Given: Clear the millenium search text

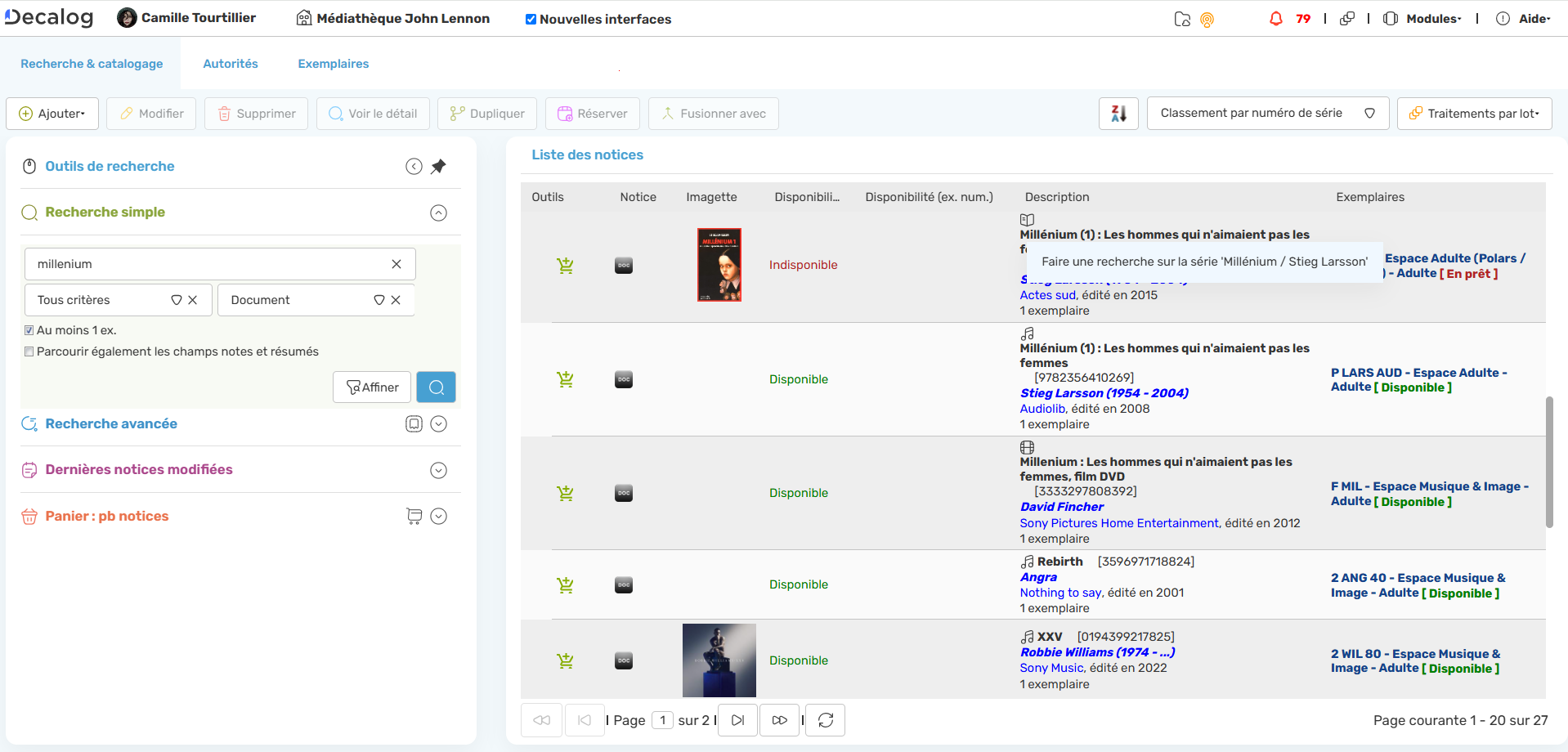Looking at the screenshot, I should (x=396, y=264).
